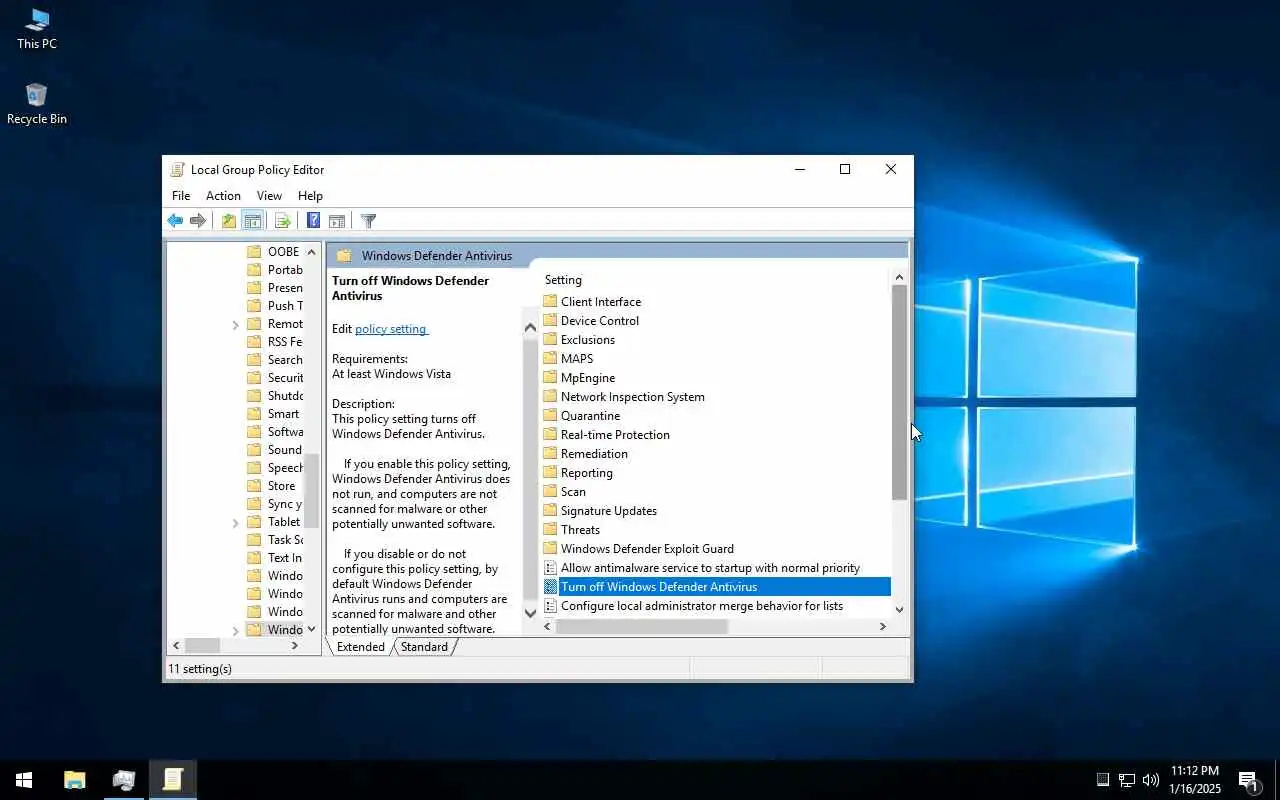
Task: Open Help with the blue question-mark icon
Action: click(x=313, y=221)
